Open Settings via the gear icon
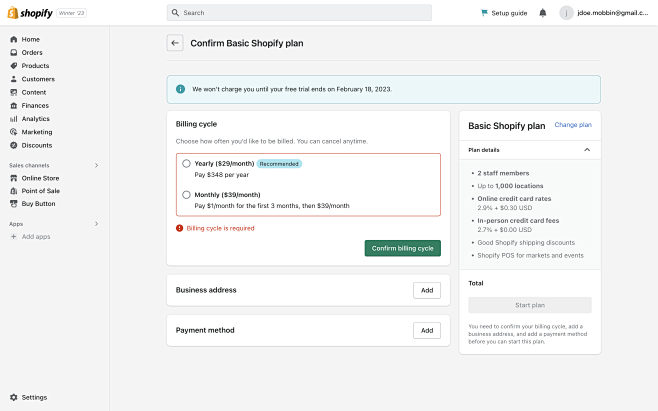This screenshot has width=658, height=411. click(14, 397)
